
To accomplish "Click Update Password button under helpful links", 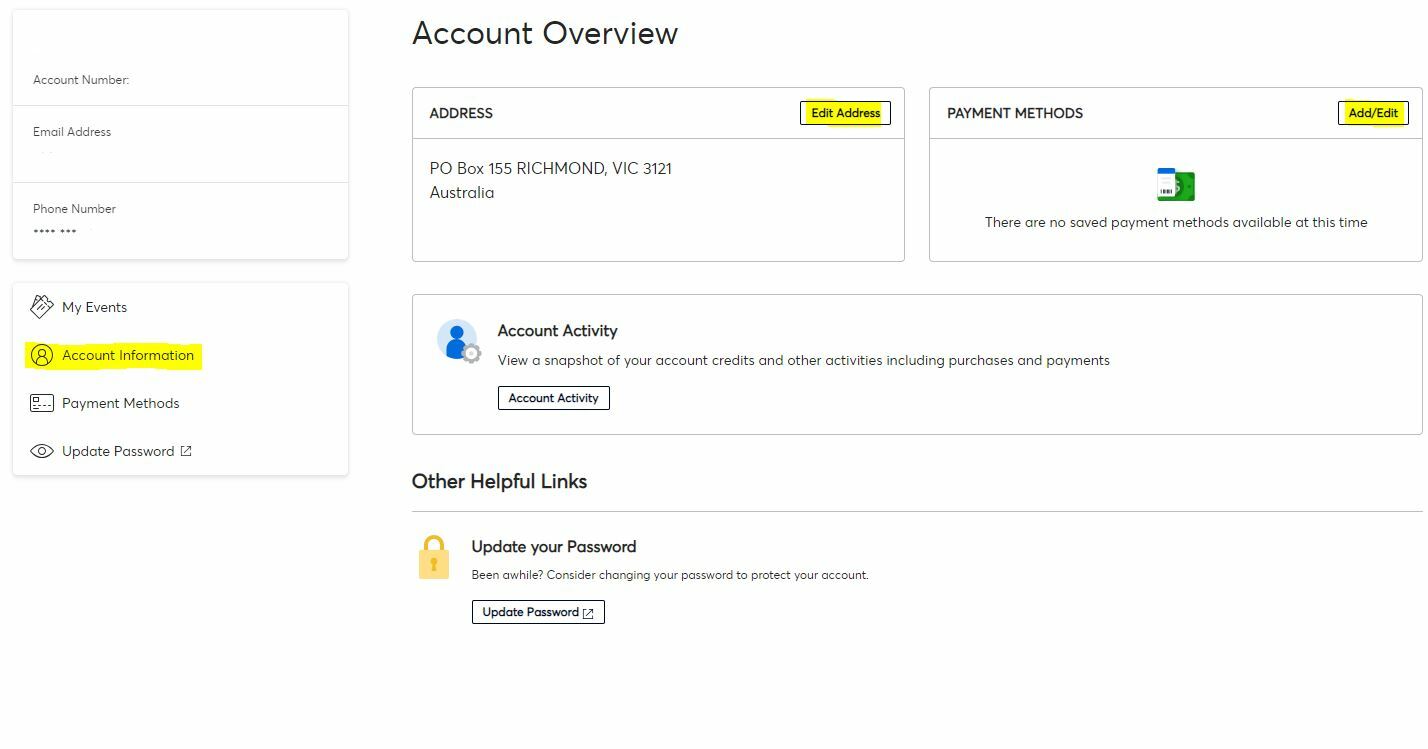I will pyautogui.click(x=538, y=612).
